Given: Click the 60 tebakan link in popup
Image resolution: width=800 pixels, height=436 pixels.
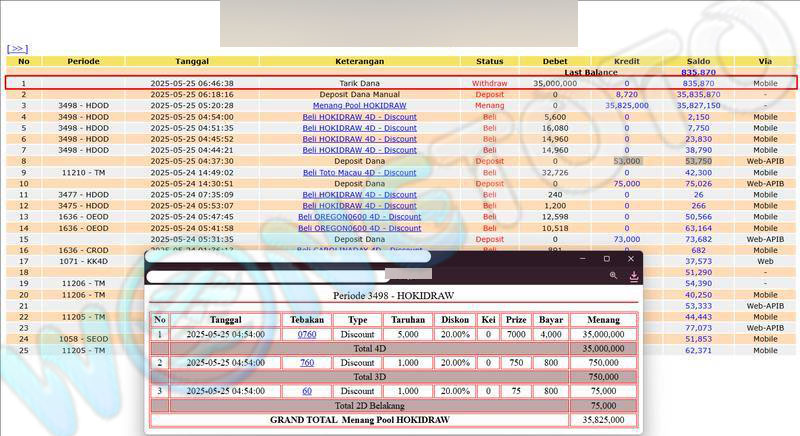Looking at the screenshot, I should coord(307,391).
